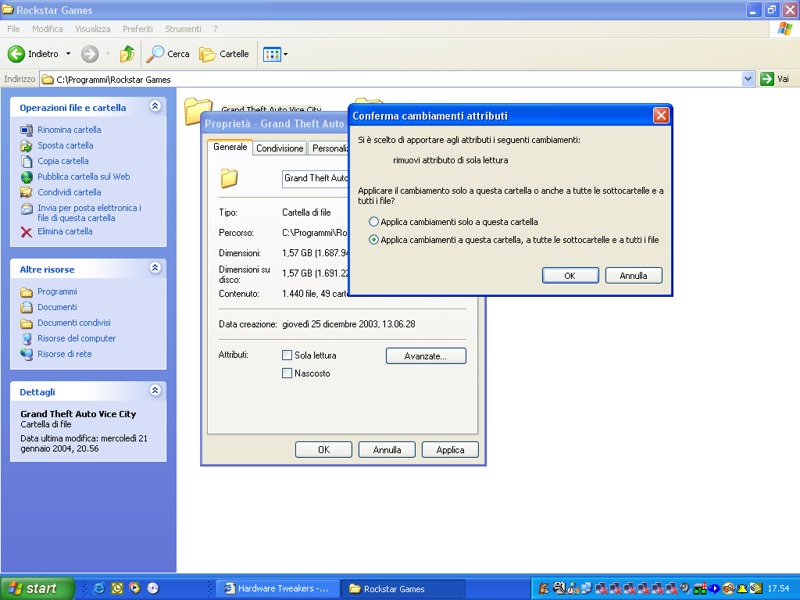Switch to the Condivisione tab
Image resolution: width=800 pixels, height=600 pixels.
coord(279,148)
